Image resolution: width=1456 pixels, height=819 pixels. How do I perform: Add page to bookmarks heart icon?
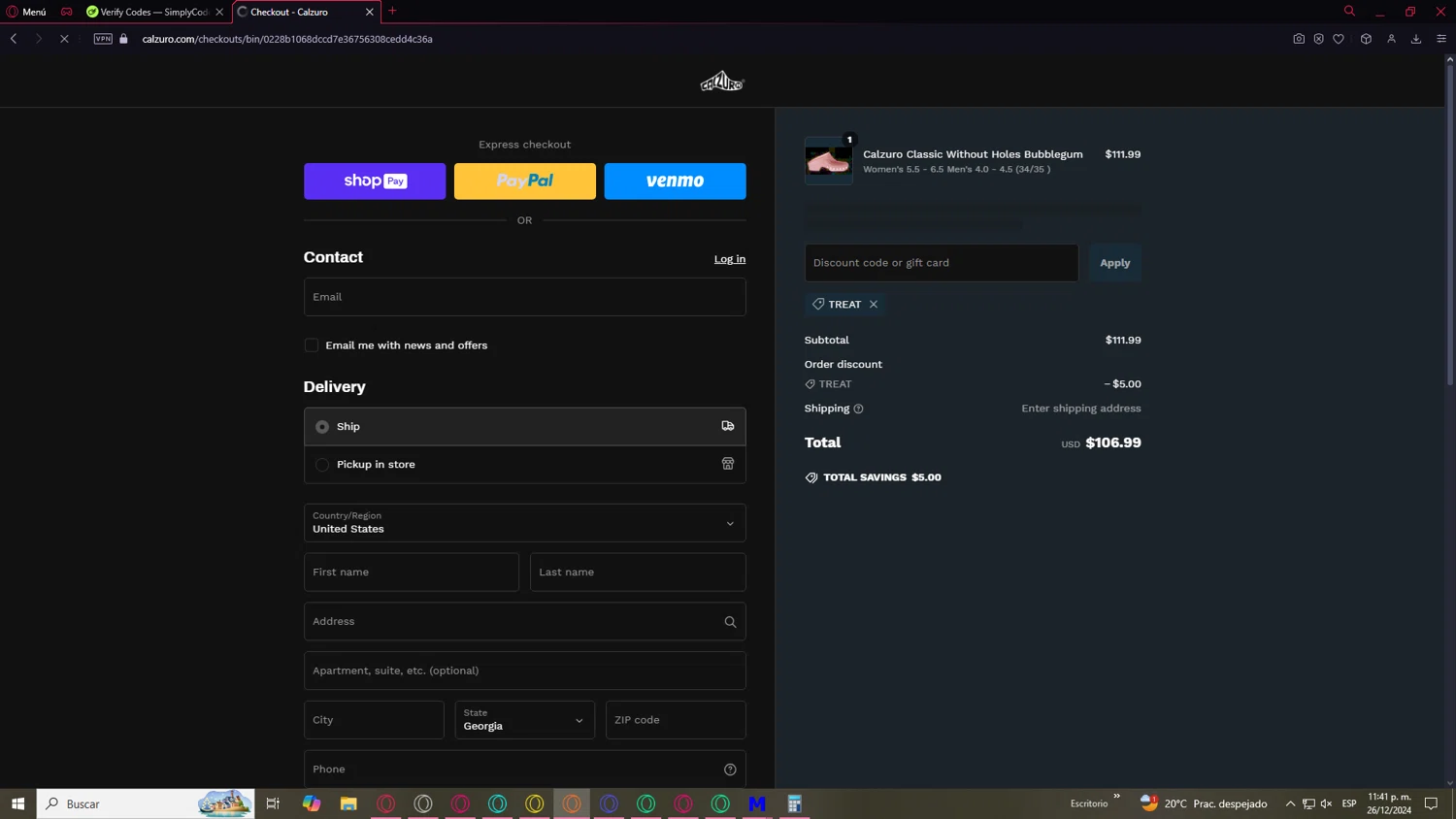(1339, 39)
